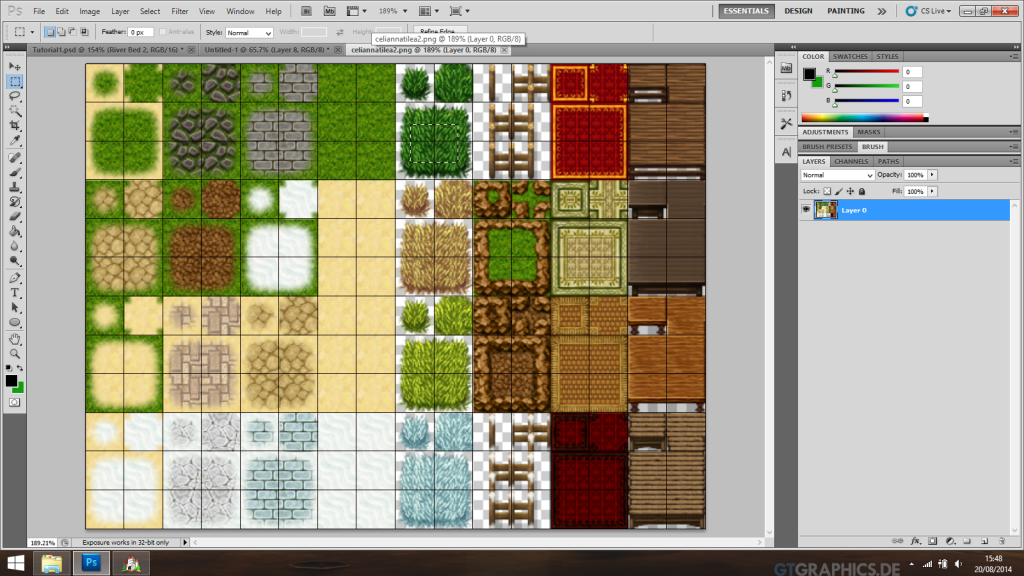The width and height of the screenshot is (1024, 576).
Task: Select the Type tool
Action: coord(14,293)
